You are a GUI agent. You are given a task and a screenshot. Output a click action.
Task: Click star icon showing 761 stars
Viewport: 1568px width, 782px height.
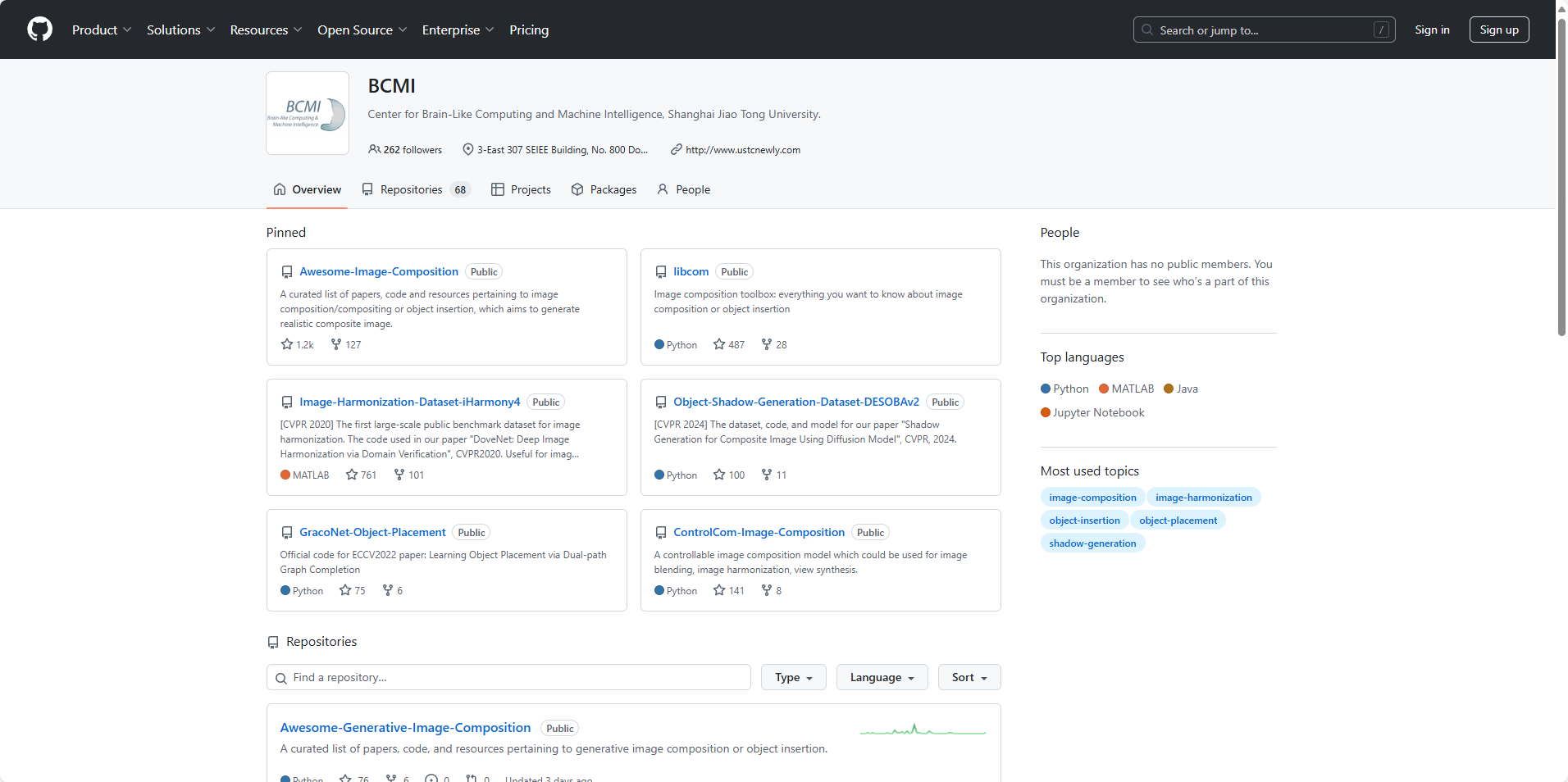click(x=352, y=475)
